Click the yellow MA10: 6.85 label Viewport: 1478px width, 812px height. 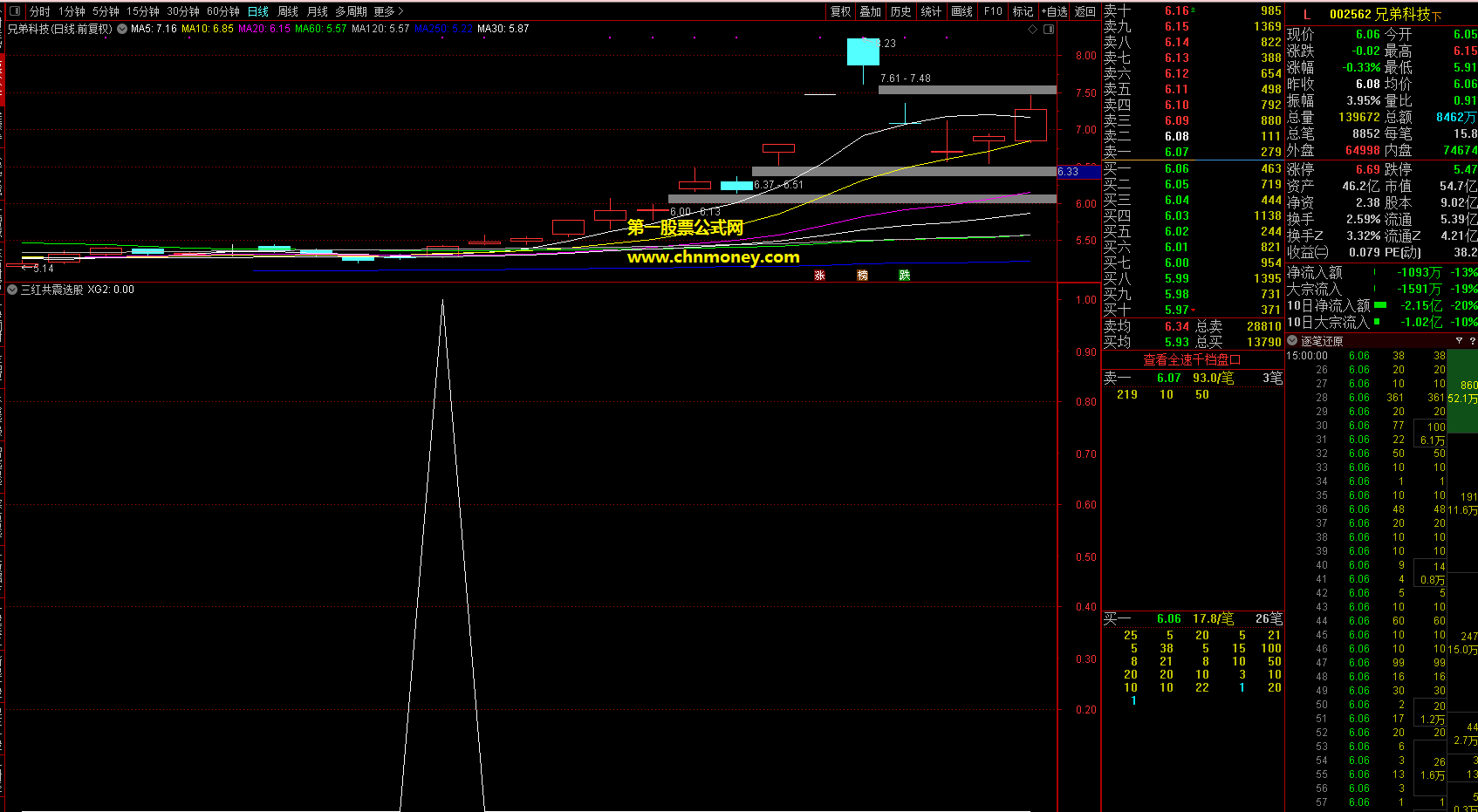pos(208,29)
